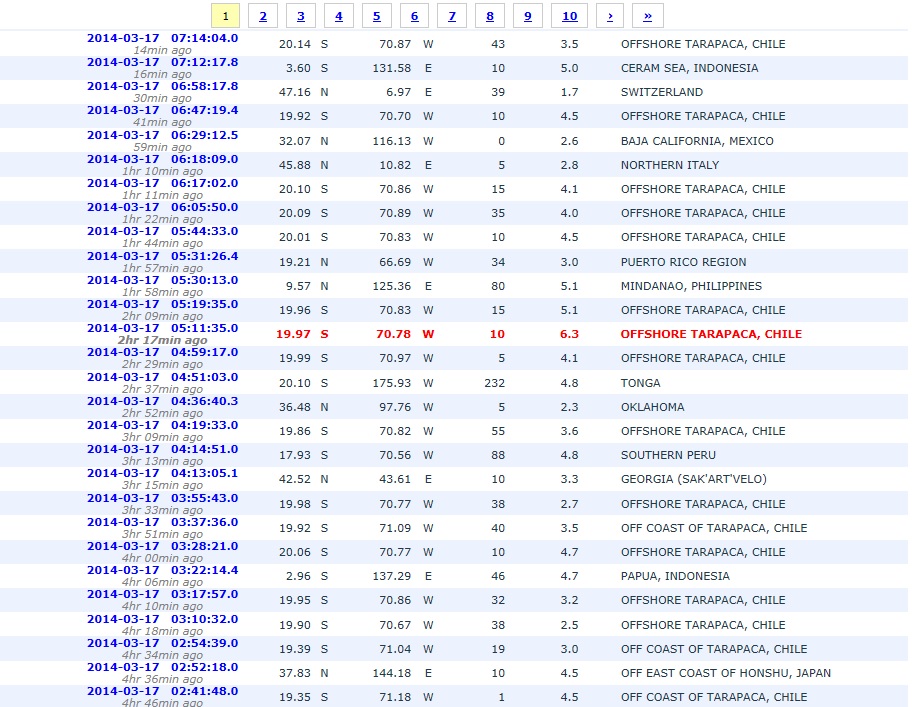Click the OKLAHOMA region text

tap(652, 407)
